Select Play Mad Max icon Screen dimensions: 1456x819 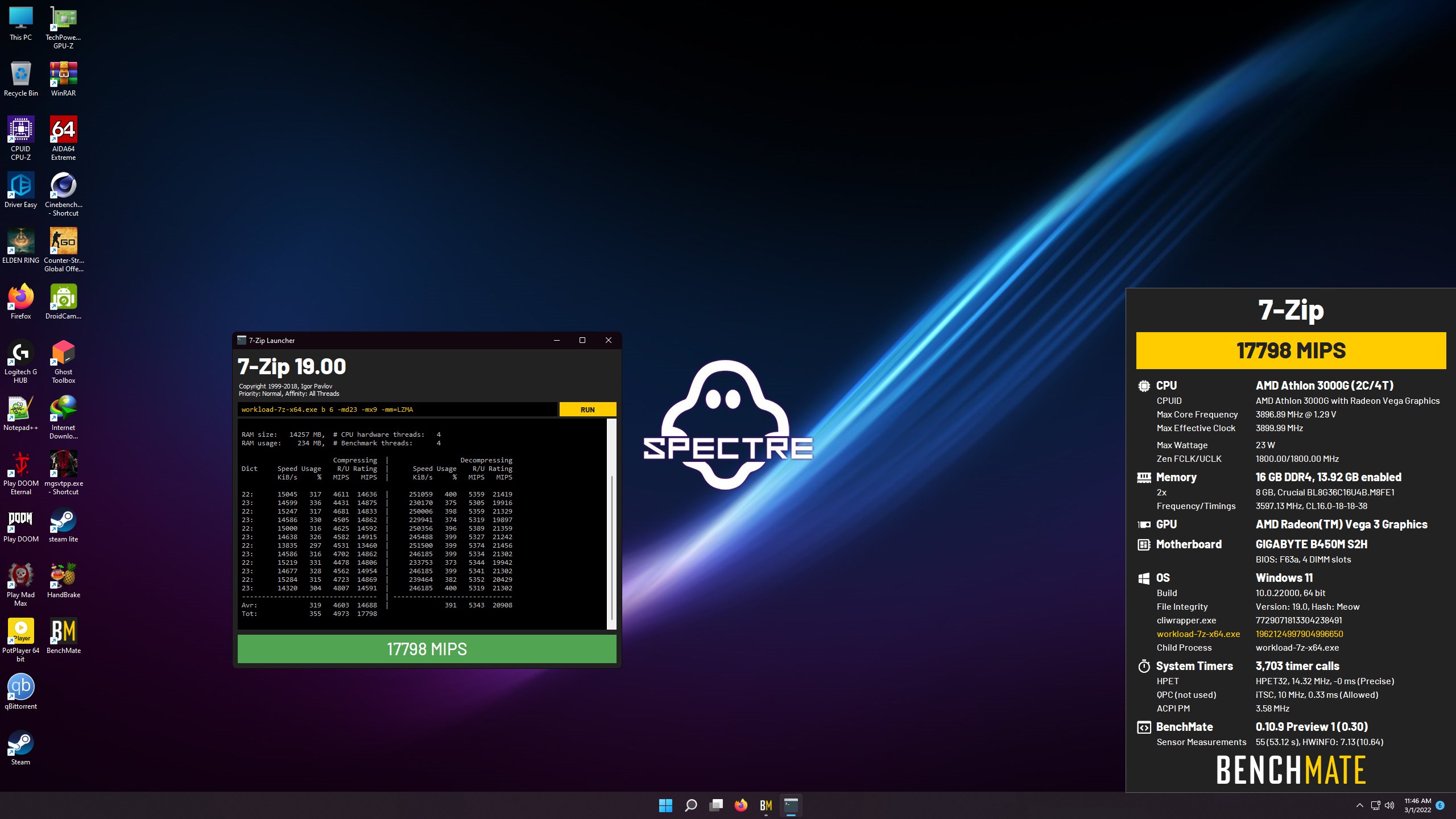pyautogui.click(x=20, y=585)
